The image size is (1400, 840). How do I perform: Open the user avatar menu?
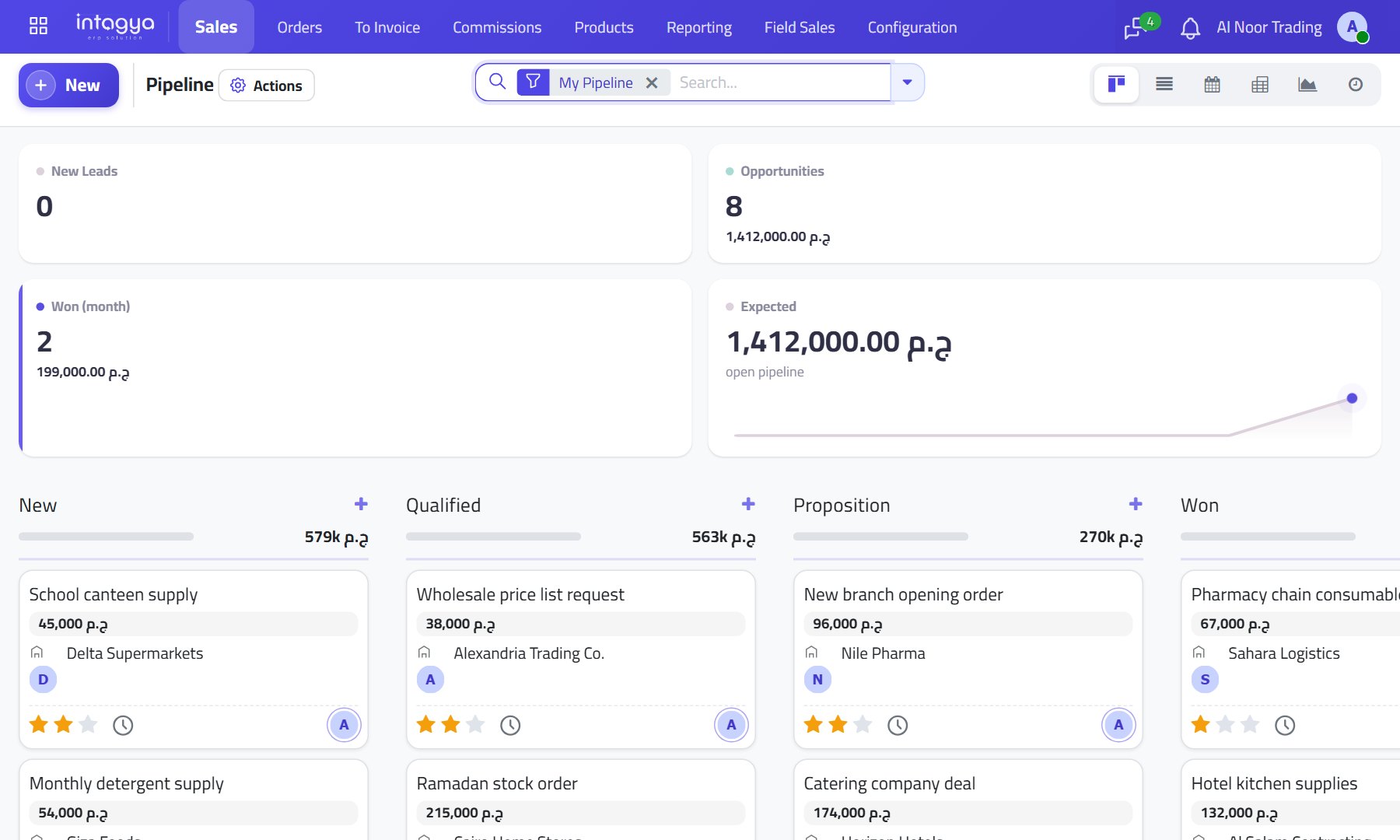[1353, 27]
